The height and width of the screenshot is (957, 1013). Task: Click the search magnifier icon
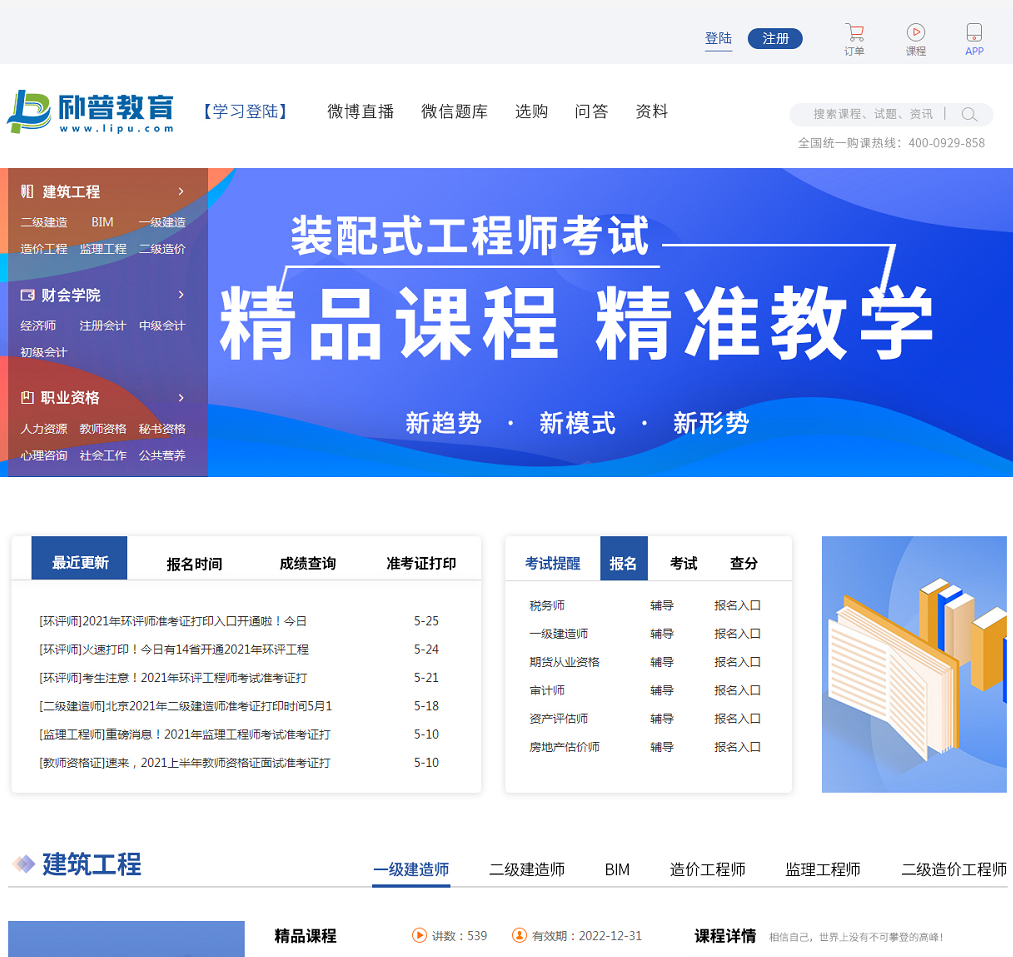click(969, 115)
